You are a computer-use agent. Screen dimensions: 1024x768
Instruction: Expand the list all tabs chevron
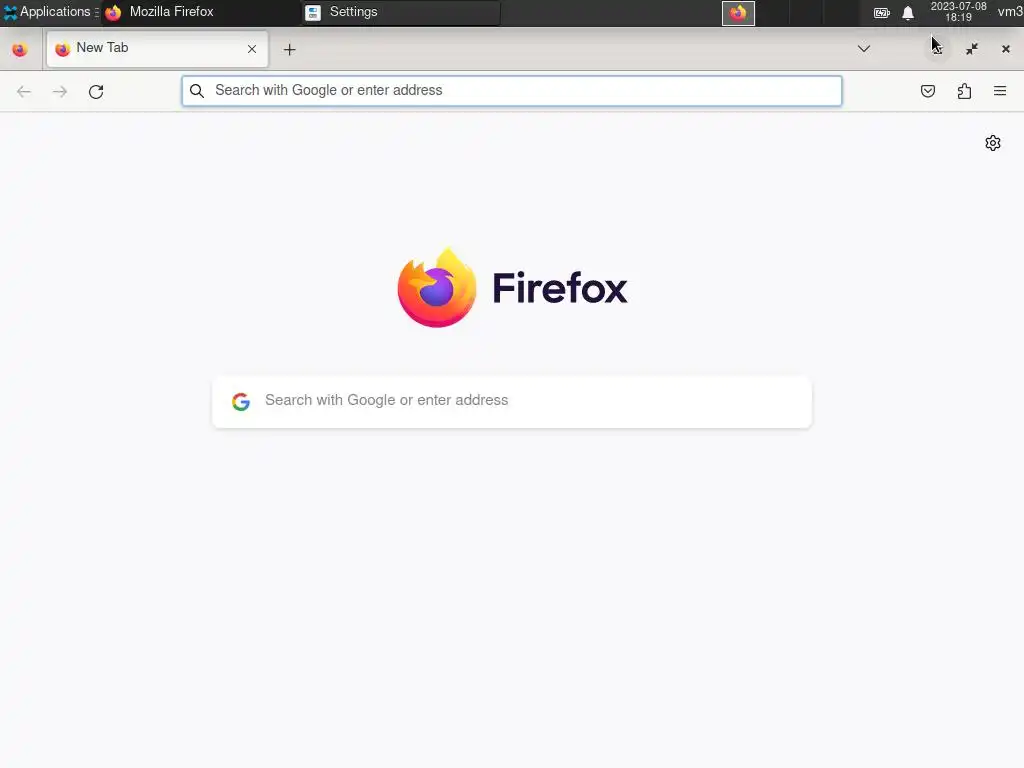[x=863, y=49]
